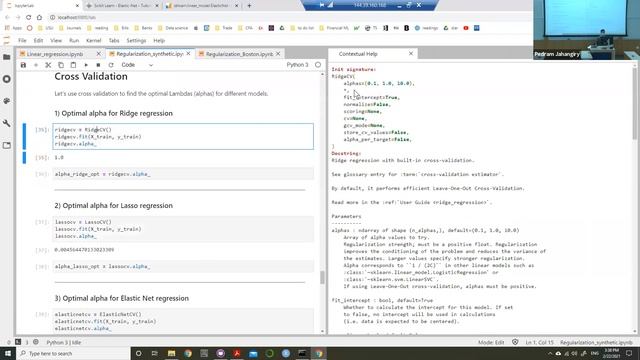The height and width of the screenshot is (360, 640).
Task: Click inside the ElasticNetCV code cell
Action: pos(183,321)
